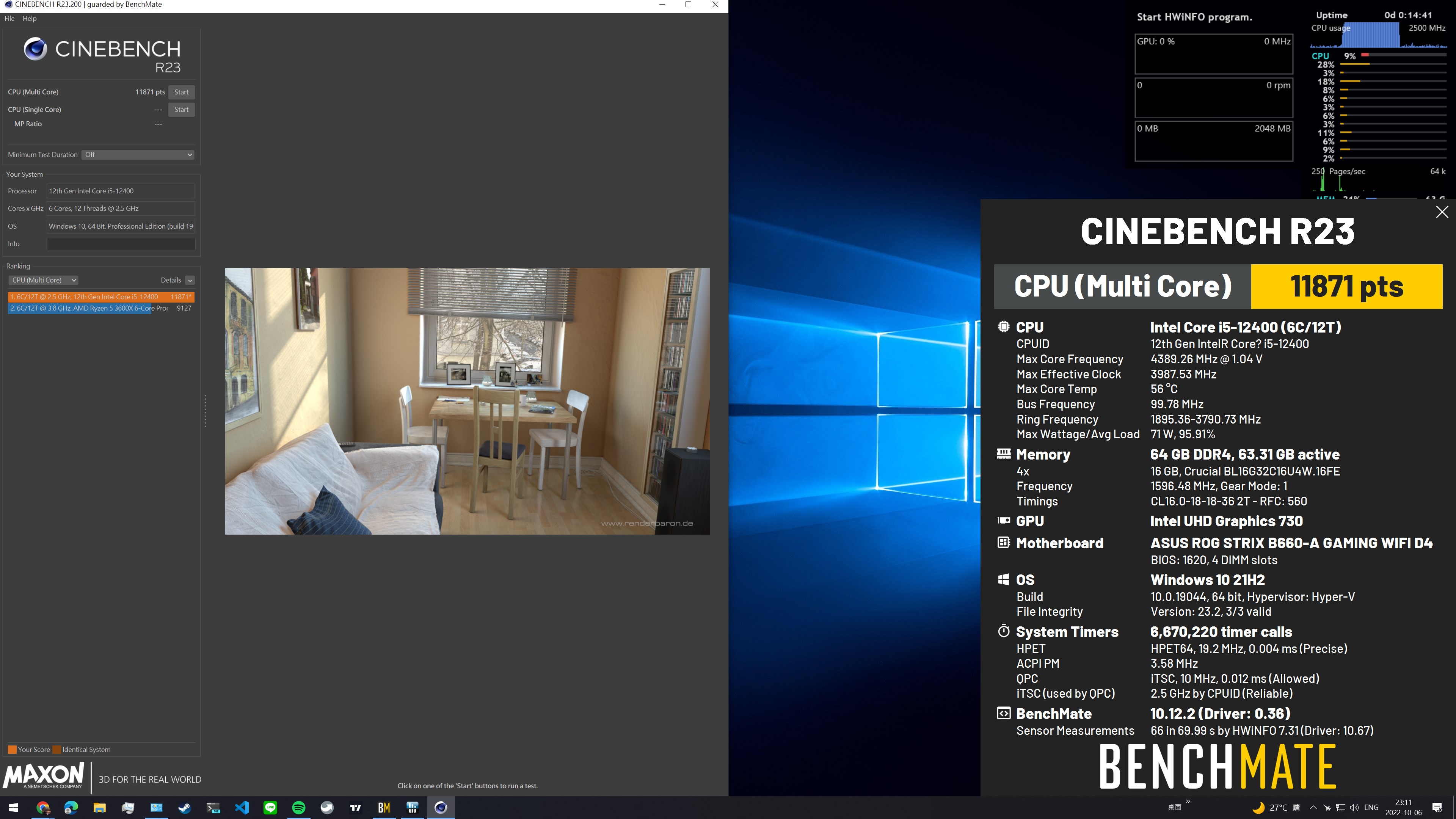Open the notification center icon

point(1437,808)
